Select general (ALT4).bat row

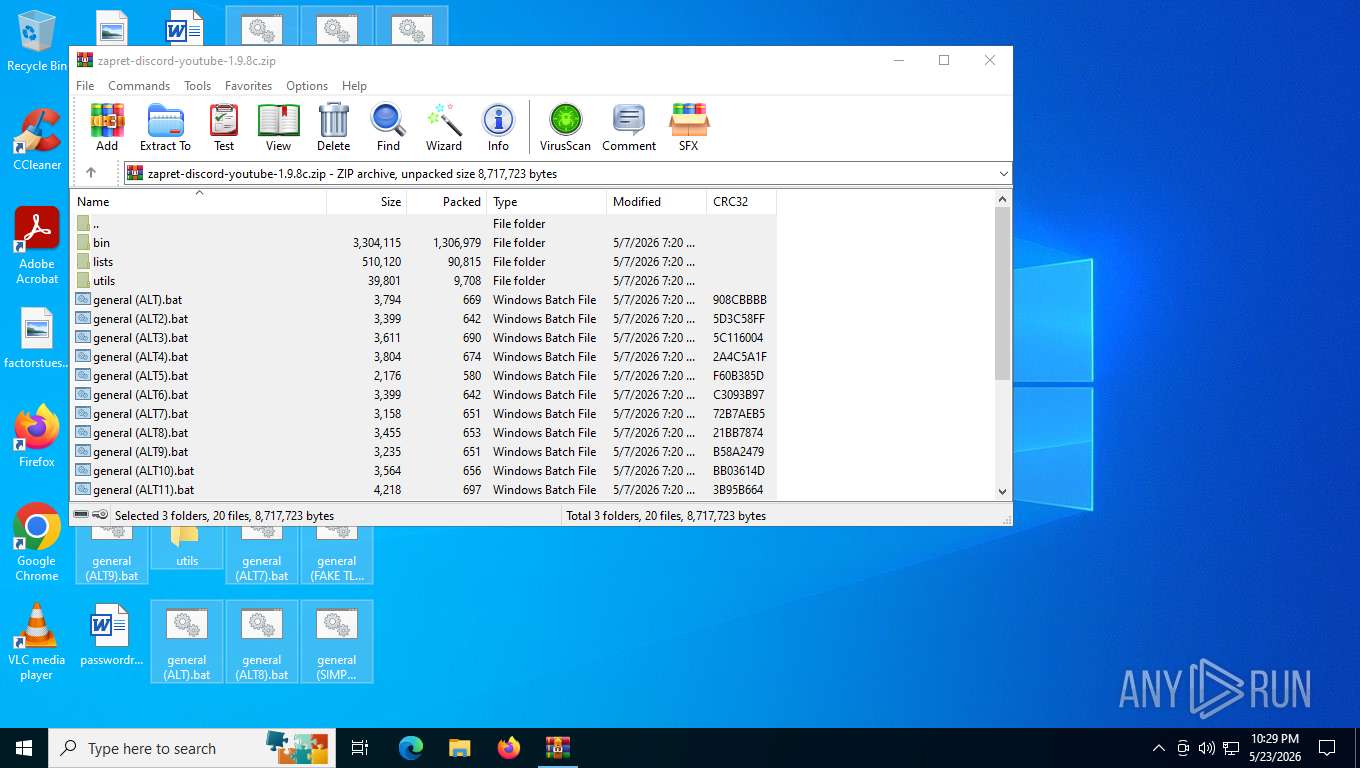click(x=423, y=357)
